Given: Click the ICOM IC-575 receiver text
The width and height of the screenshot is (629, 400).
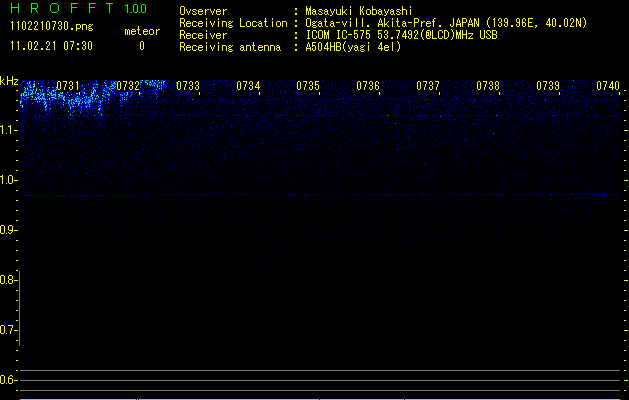Looking at the screenshot, I should [x=401, y=35].
